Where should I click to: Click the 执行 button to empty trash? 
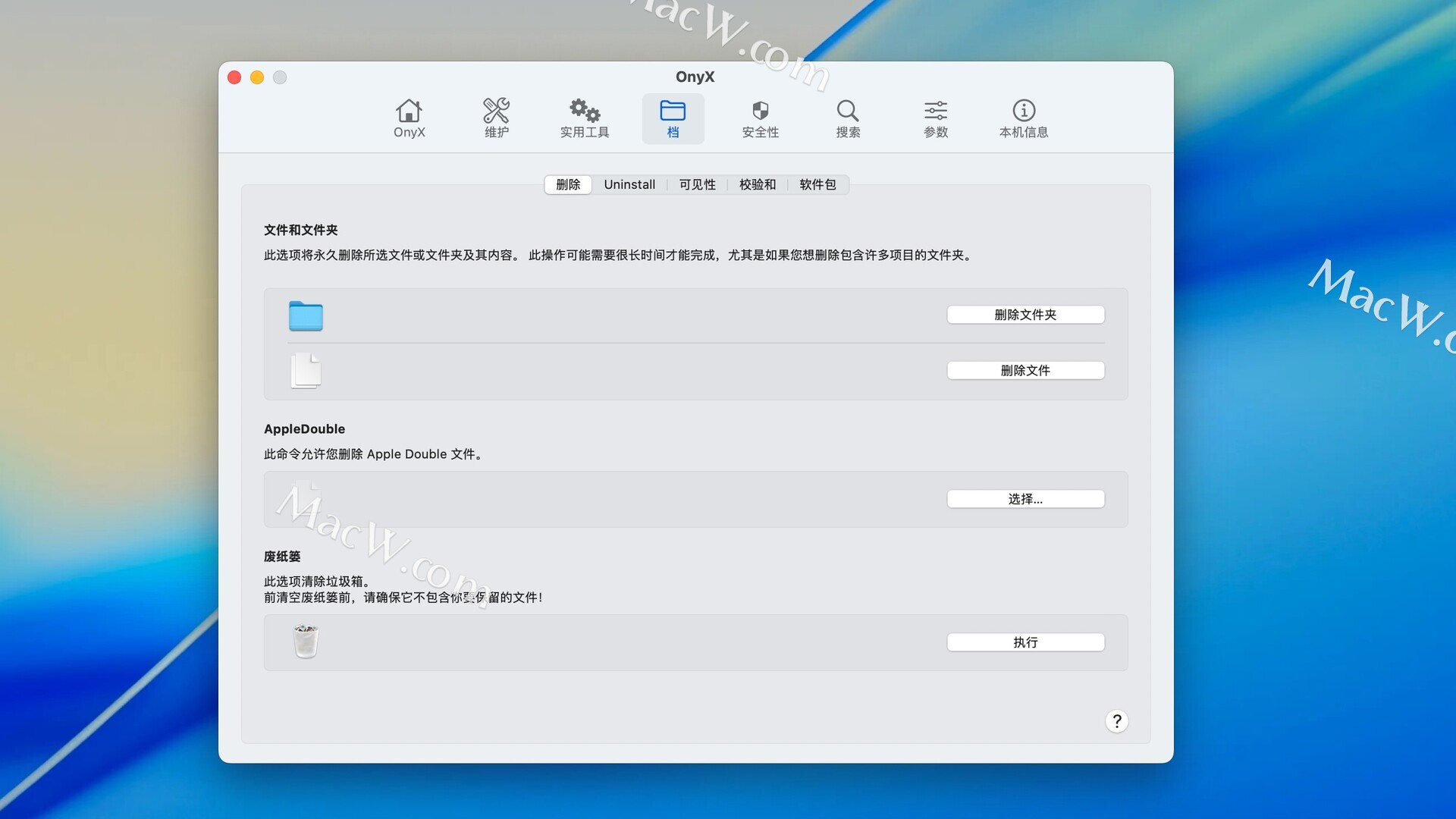(1025, 642)
